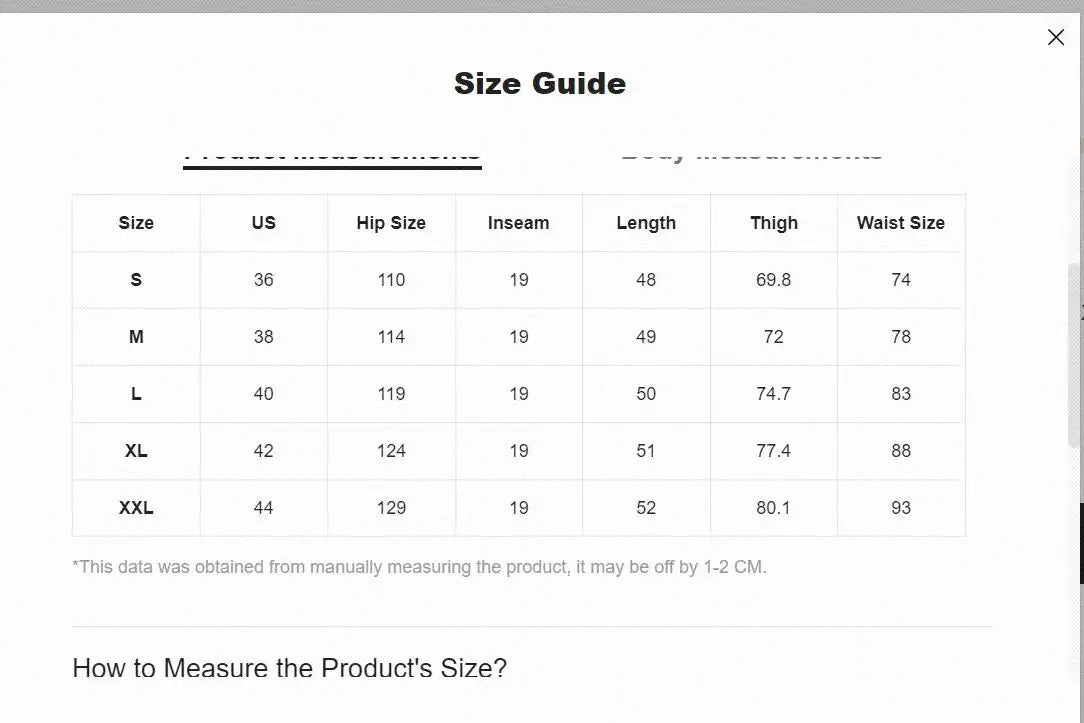Switch to the Body Measurements tab
The image size is (1084, 723).
coord(751,150)
